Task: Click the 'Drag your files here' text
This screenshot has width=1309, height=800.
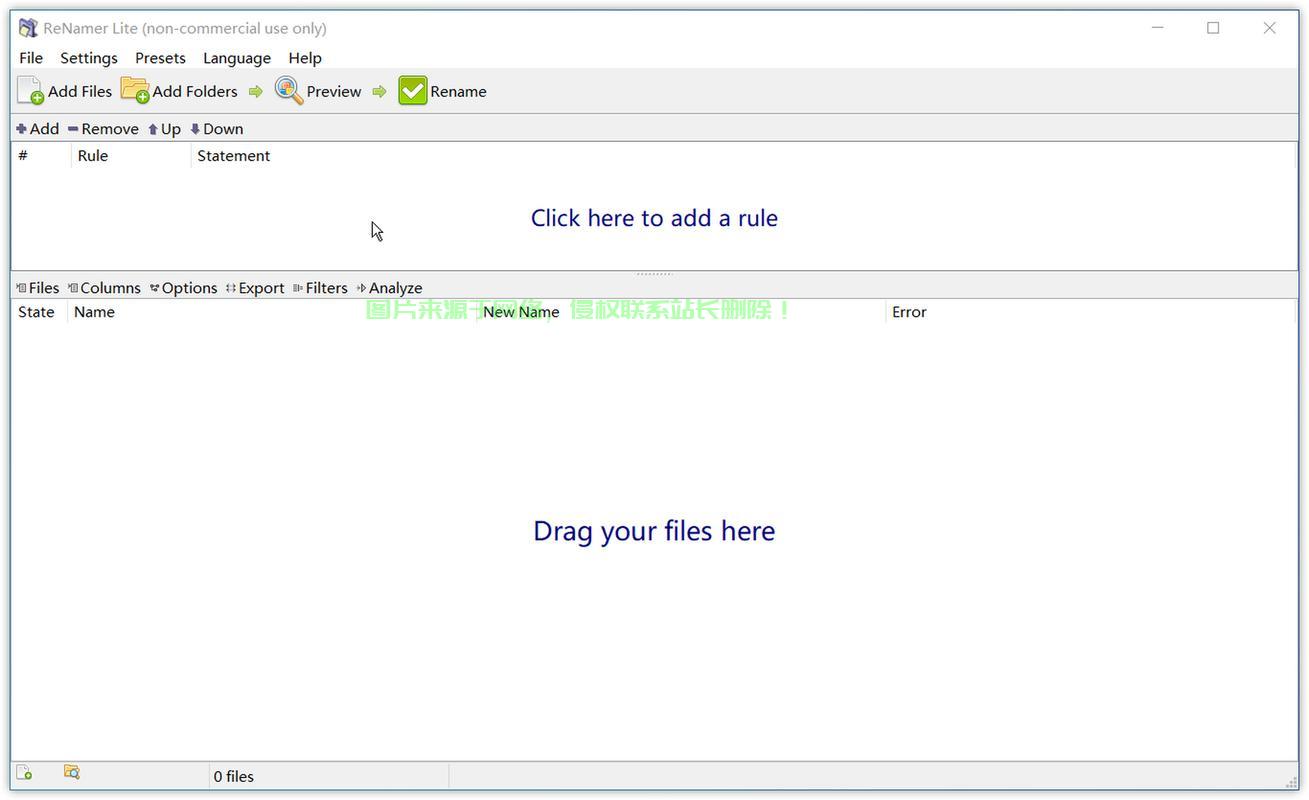Action: pyautogui.click(x=654, y=531)
